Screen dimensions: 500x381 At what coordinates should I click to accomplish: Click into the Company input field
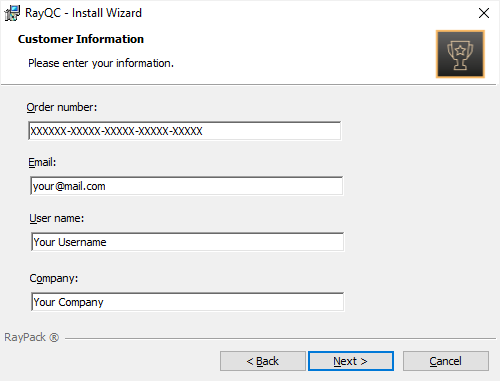(187, 302)
